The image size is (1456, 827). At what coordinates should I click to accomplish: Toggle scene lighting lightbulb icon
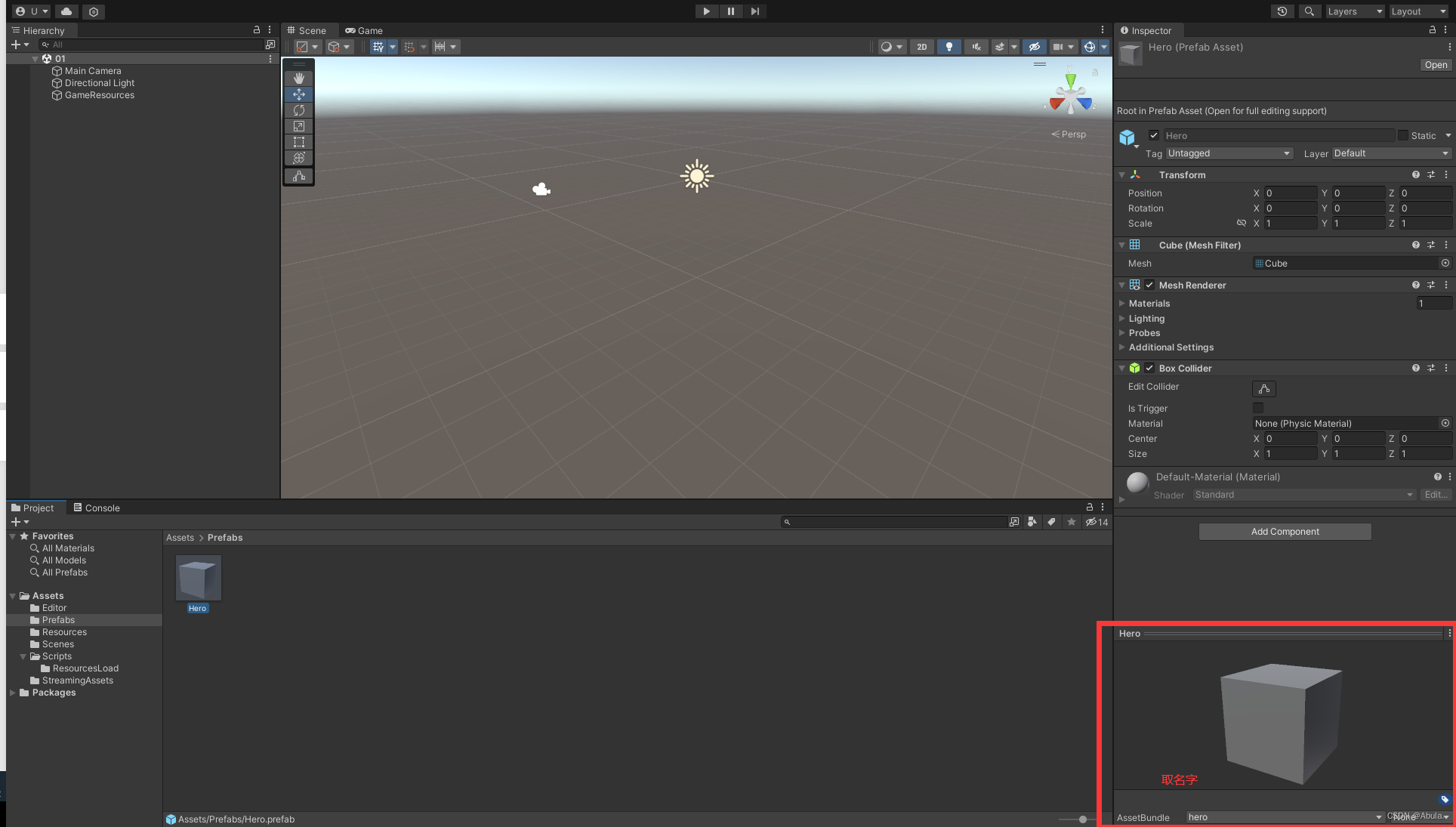[949, 47]
